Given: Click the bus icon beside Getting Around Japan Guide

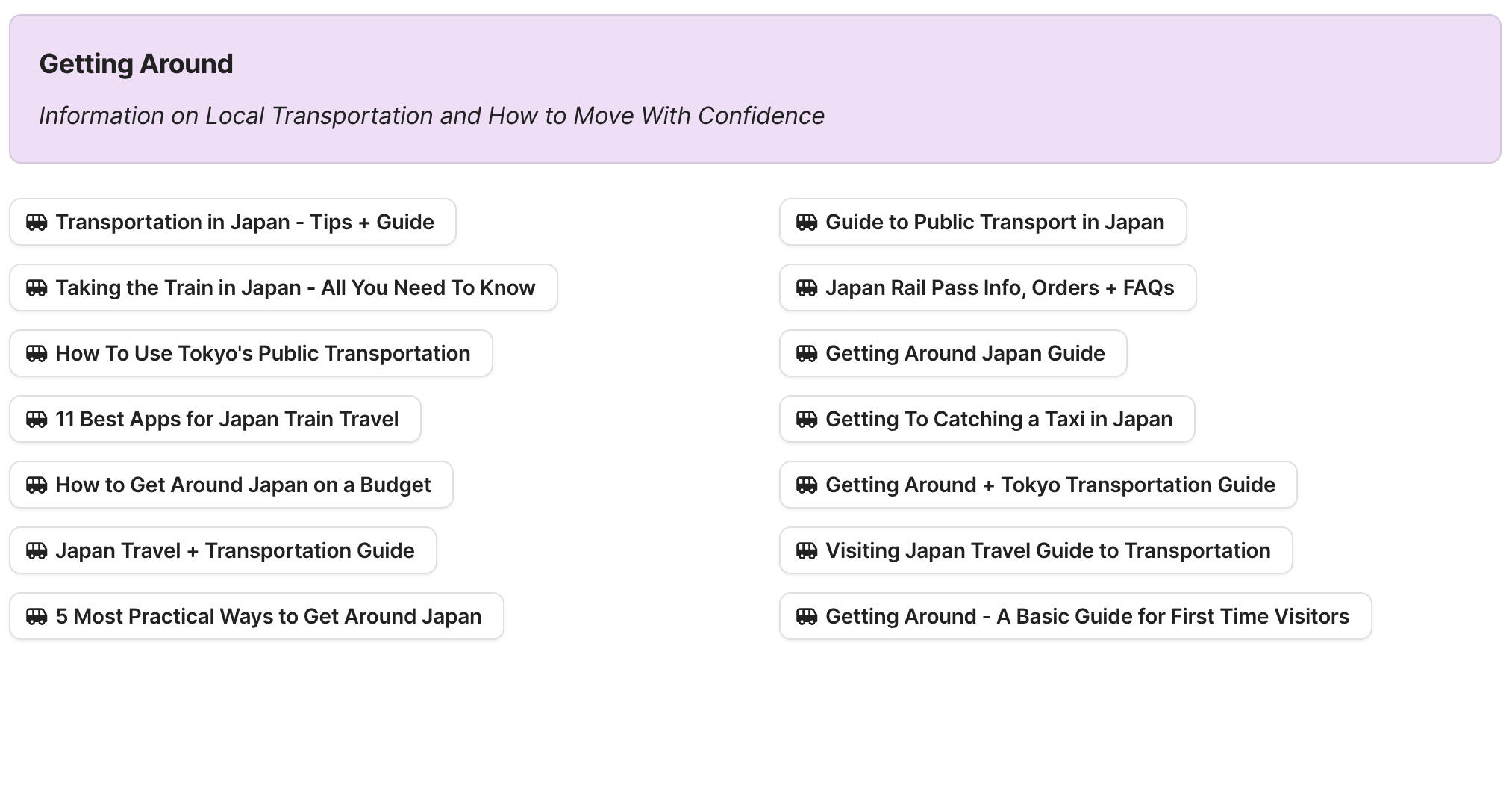Looking at the screenshot, I should click(807, 352).
